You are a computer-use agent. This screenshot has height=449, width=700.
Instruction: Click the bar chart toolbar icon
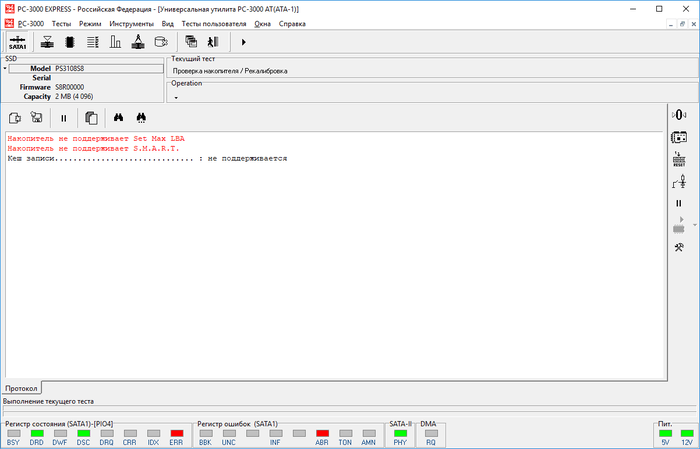(x=114, y=42)
